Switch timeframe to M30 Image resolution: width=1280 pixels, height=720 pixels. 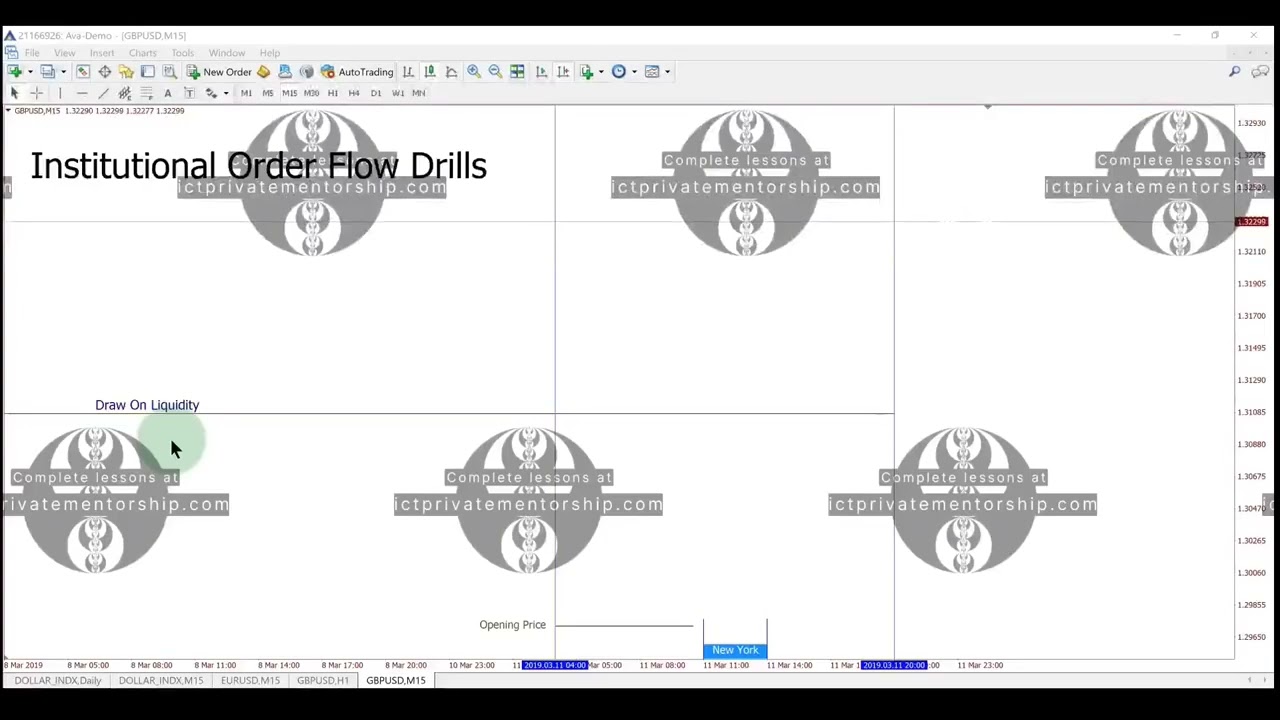coord(311,93)
